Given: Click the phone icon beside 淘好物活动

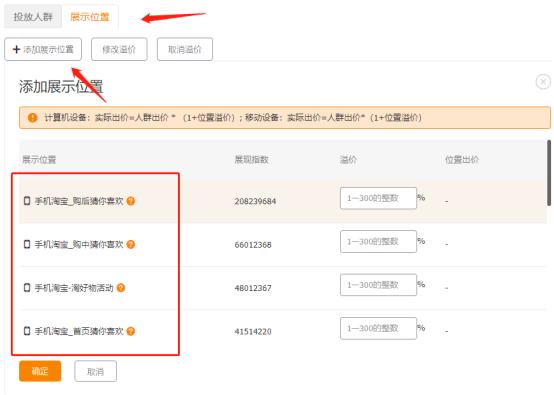Looking at the screenshot, I should [27, 288].
